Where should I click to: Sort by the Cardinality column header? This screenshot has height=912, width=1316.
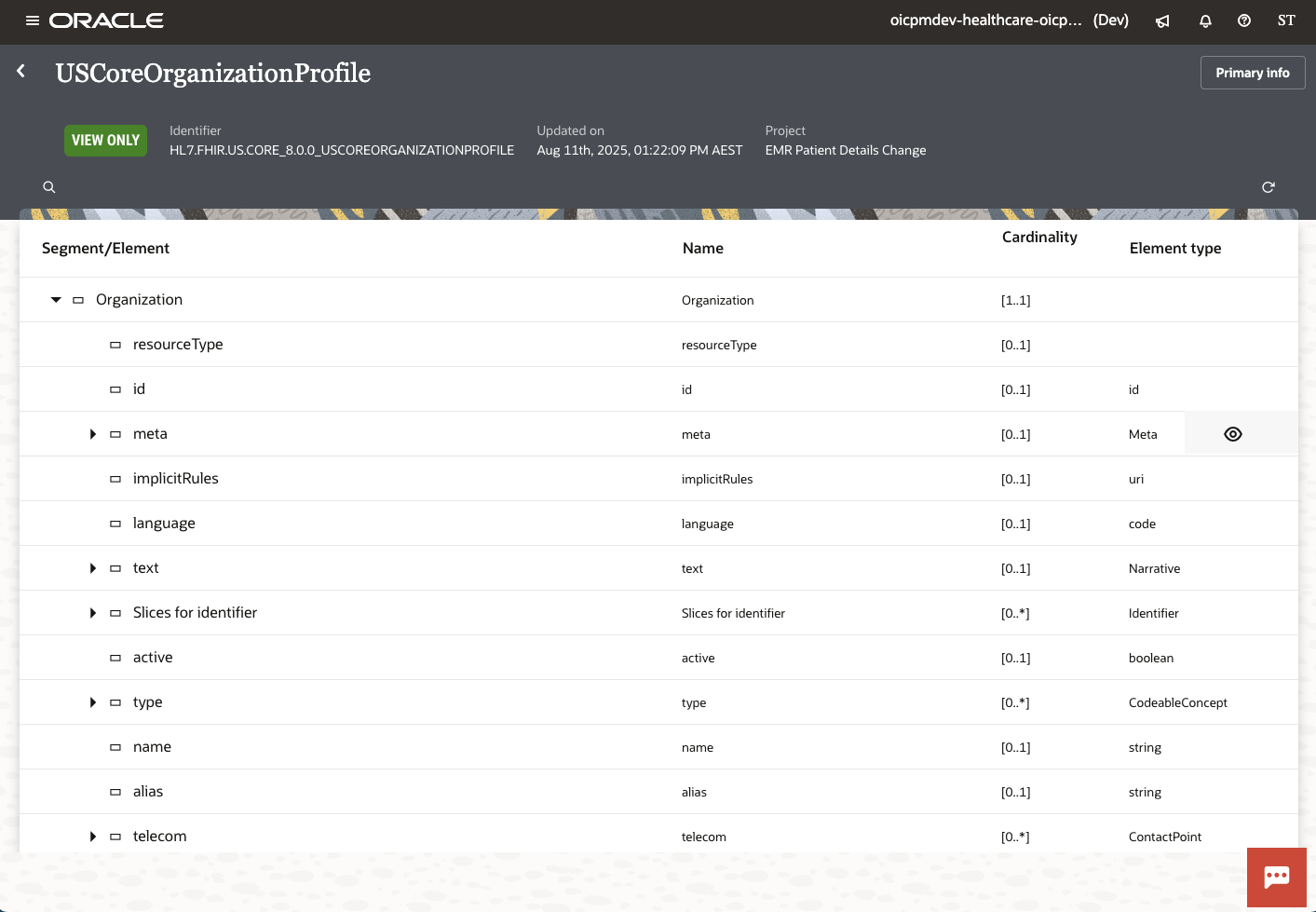click(x=1039, y=237)
